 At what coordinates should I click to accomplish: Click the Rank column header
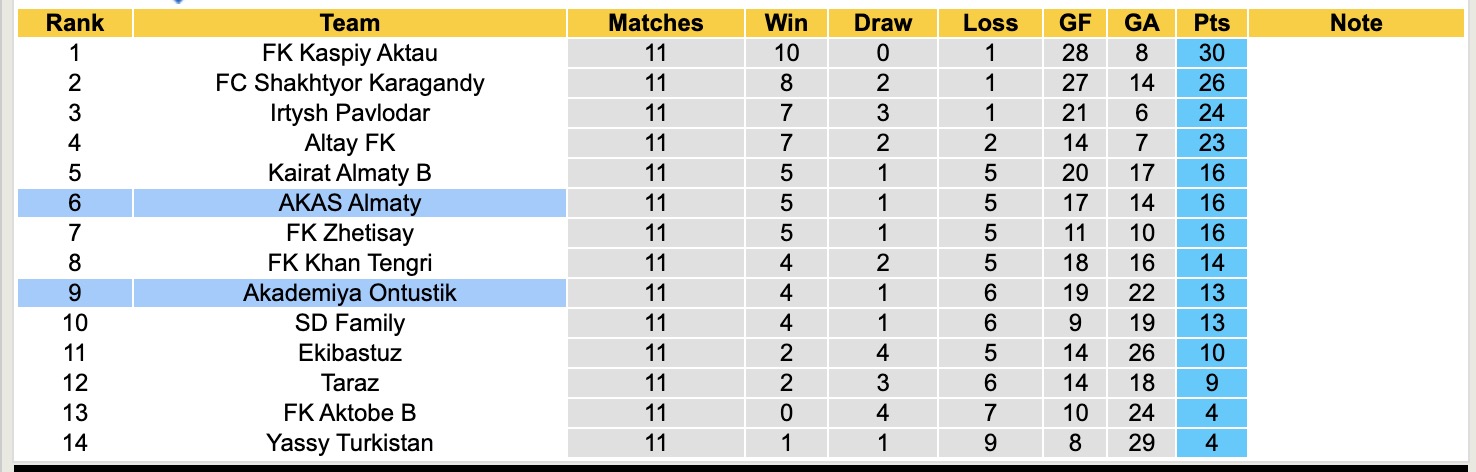(x=75, y=23)
